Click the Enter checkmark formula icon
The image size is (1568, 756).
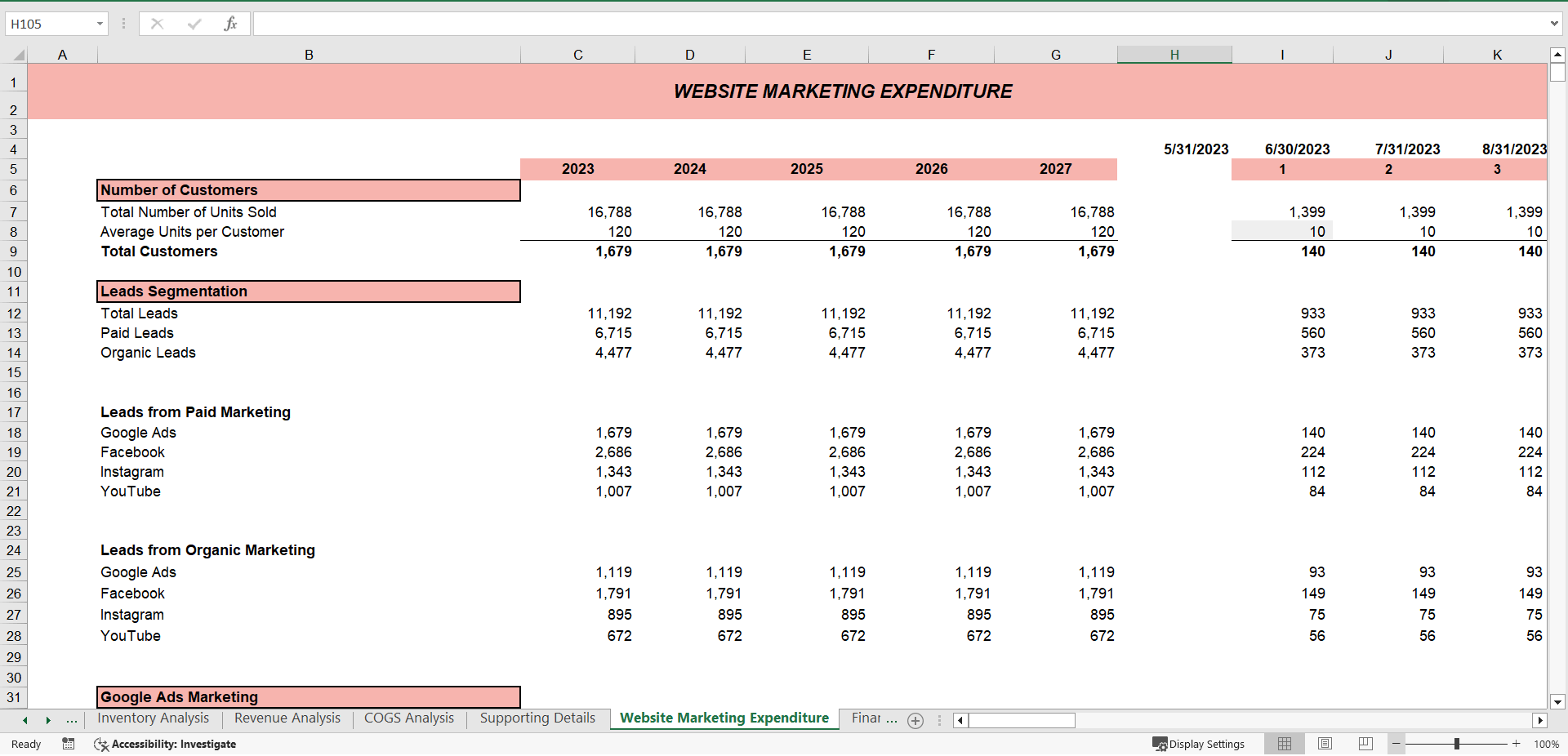[x=194, y=24]
